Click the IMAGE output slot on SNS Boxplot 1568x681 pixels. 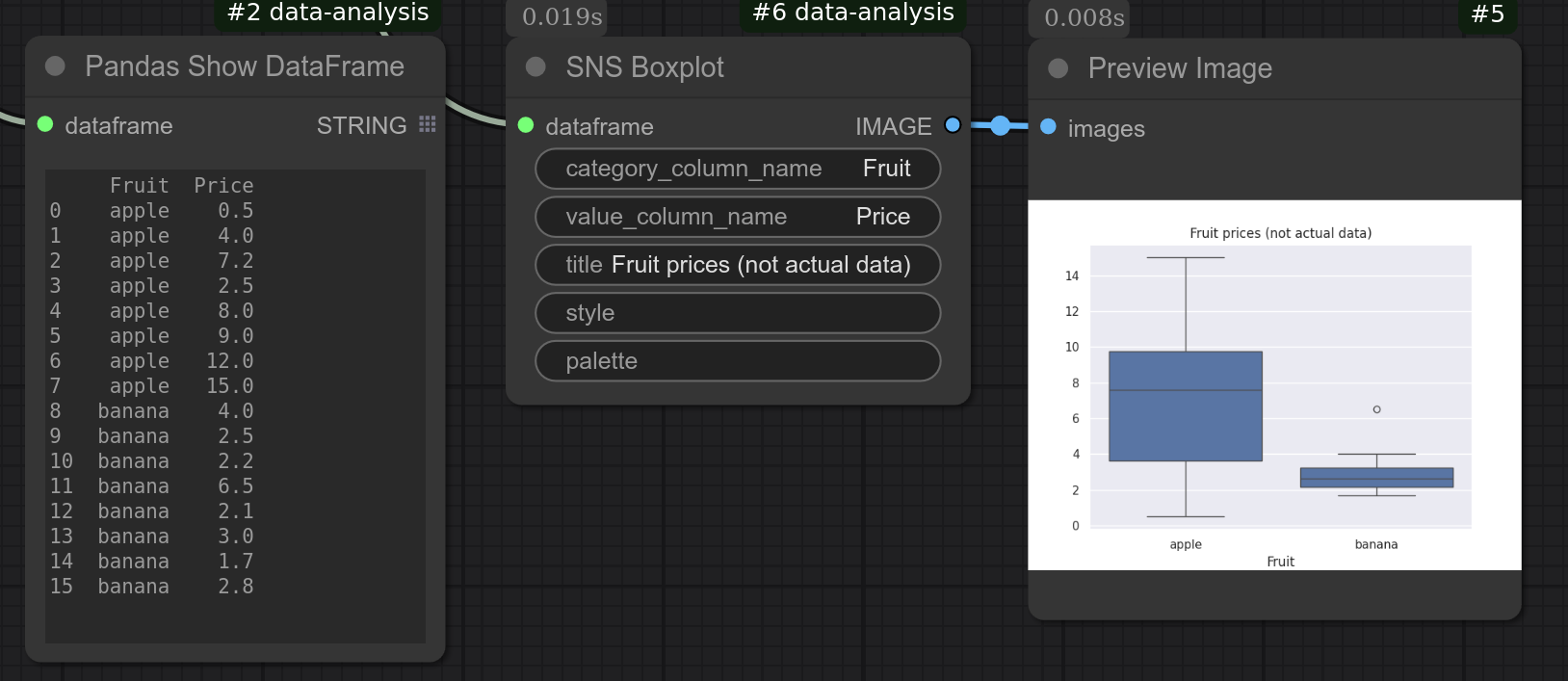click(953, 124)
